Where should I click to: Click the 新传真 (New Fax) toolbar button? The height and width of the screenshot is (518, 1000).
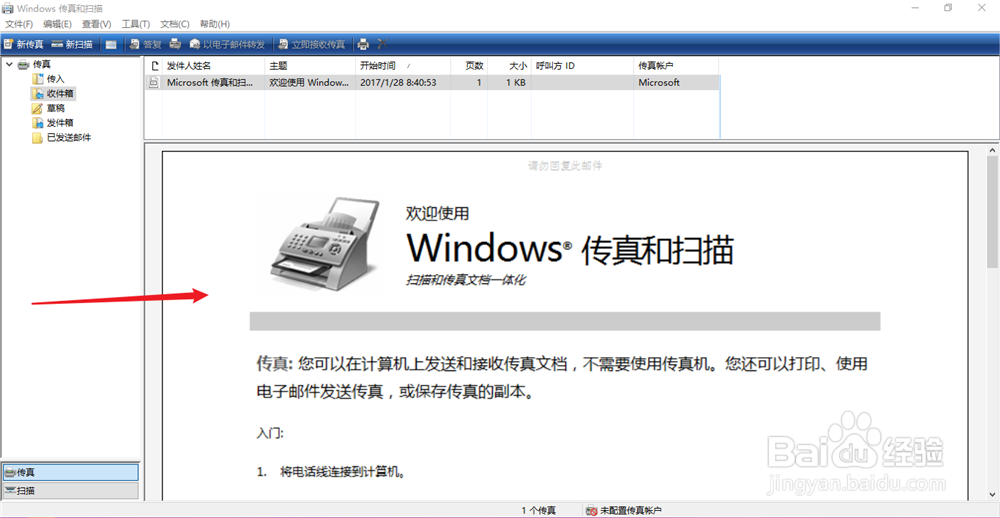24,44
